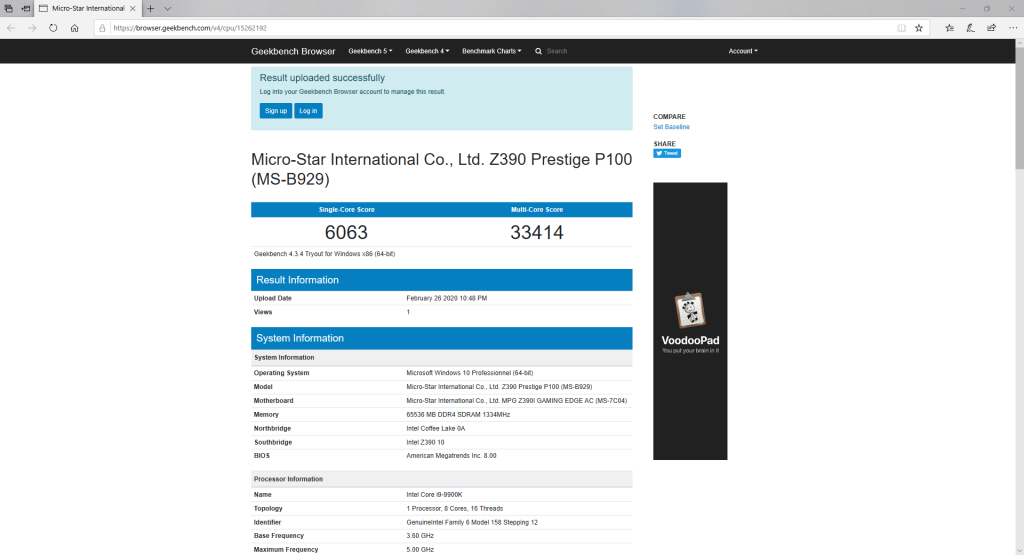
Task: Go to the browser home page
Action: tap(74, 28)
